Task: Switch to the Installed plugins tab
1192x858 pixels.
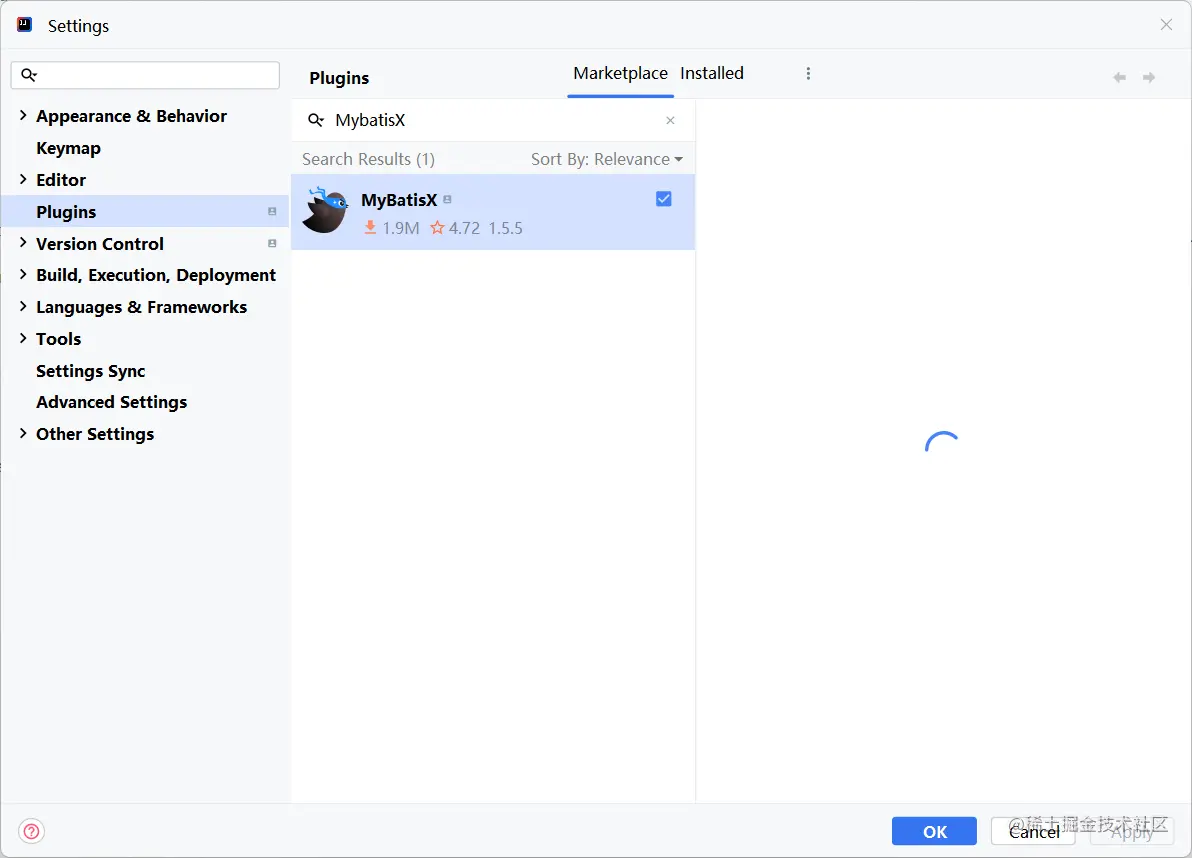Action: coord(712,74)
